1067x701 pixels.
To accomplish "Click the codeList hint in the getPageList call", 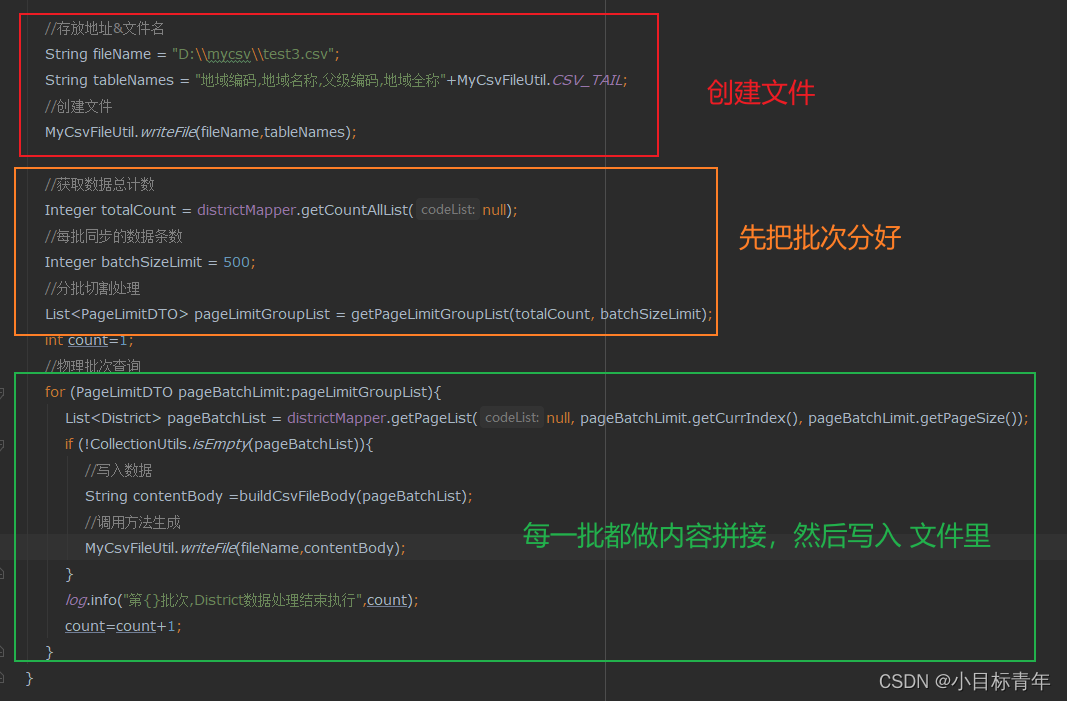I will pos(512,418).
